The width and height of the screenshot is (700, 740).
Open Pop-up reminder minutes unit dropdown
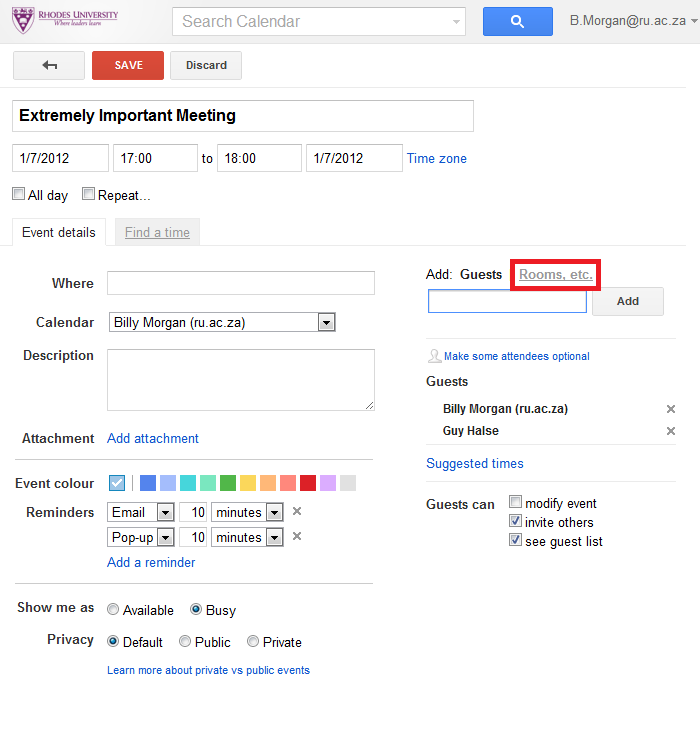point(247,537)
